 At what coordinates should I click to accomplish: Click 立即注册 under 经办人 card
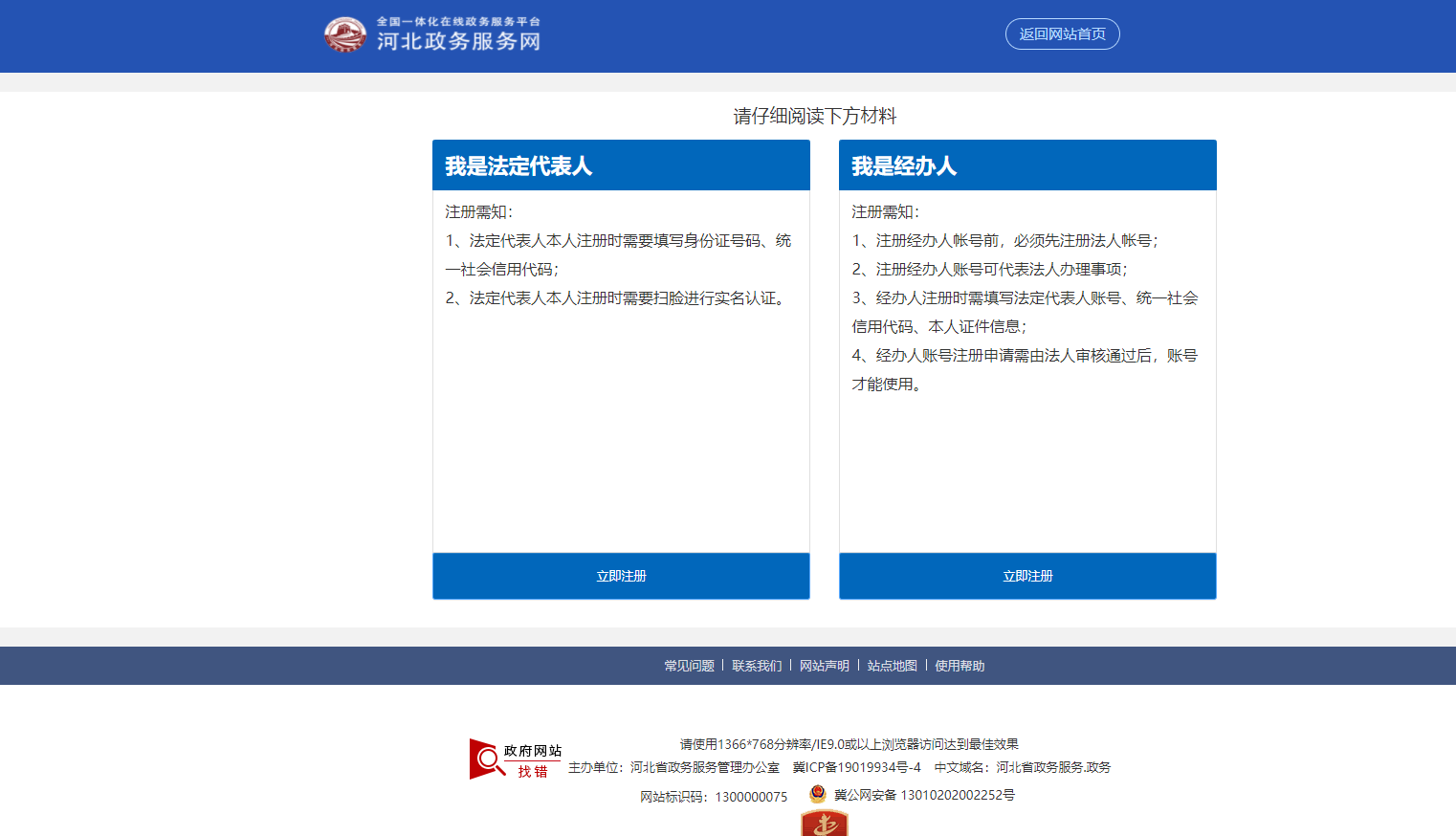[1027, 576]
